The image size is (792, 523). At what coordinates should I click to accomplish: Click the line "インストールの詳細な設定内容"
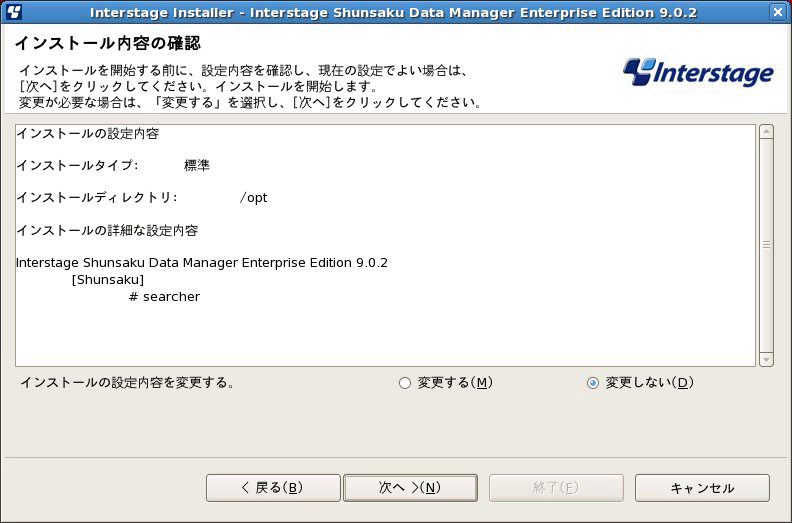[107, 230]
